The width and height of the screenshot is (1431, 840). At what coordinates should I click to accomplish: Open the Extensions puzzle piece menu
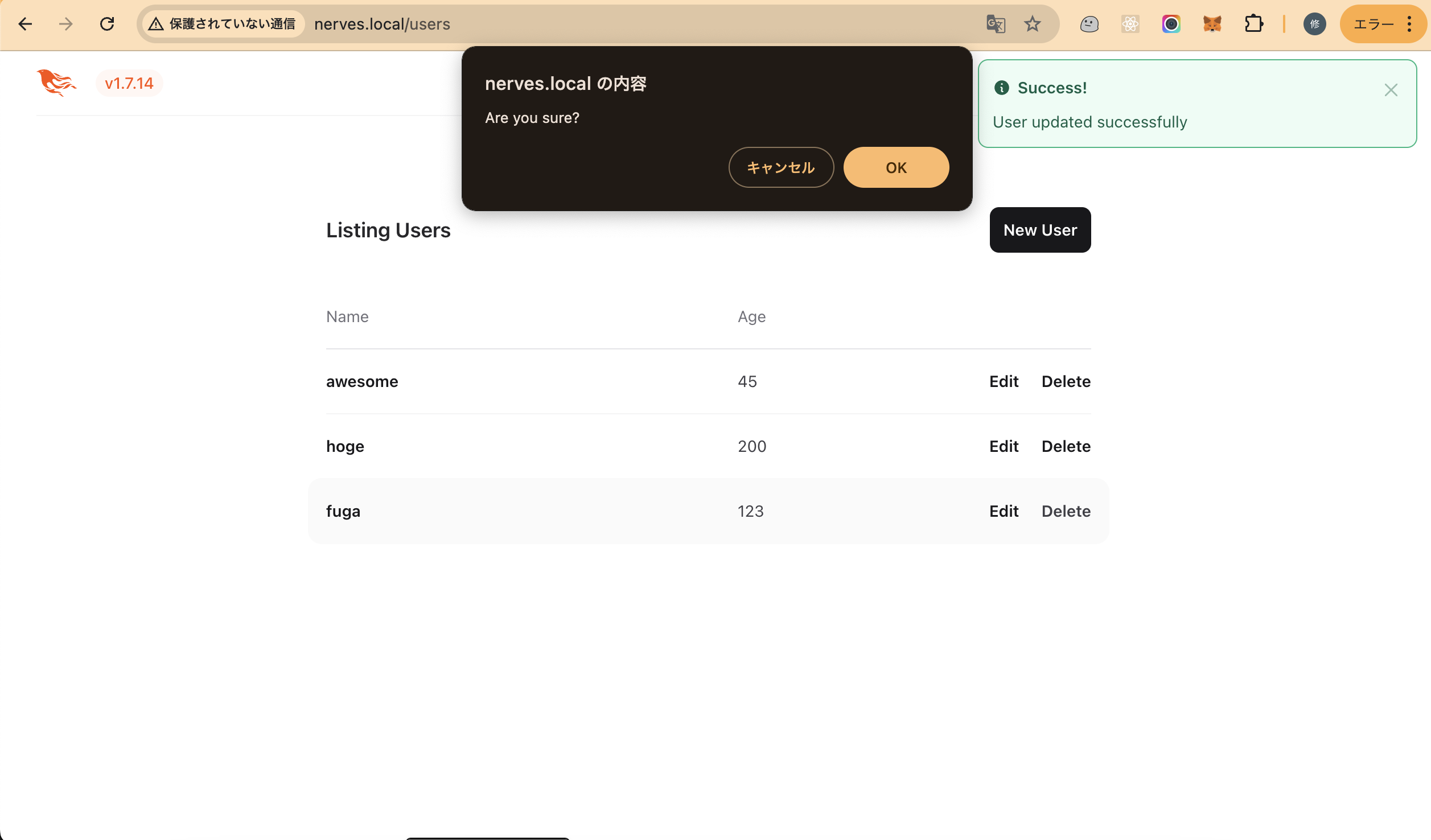(1253, 24)
